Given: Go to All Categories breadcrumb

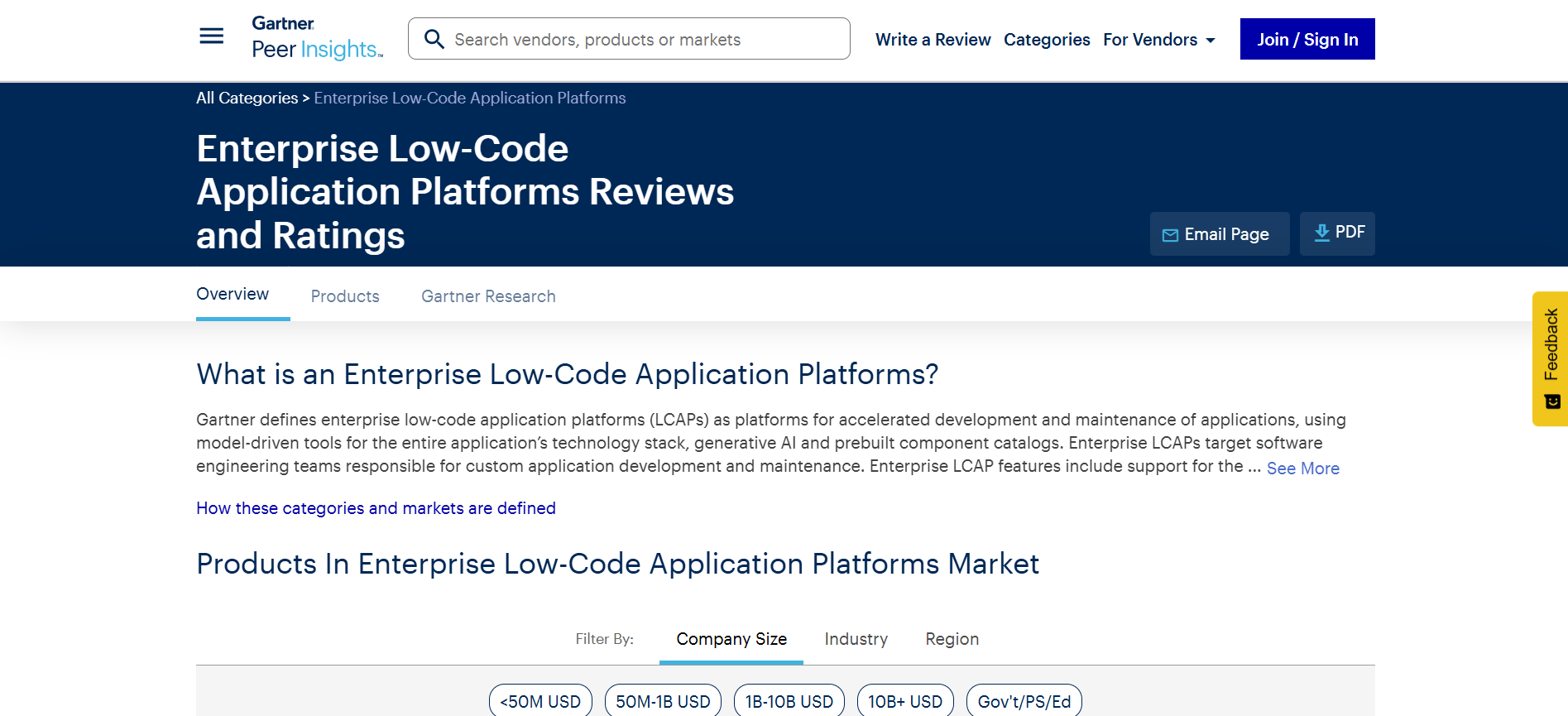Looking at the screenshot, I should [247, 98].
